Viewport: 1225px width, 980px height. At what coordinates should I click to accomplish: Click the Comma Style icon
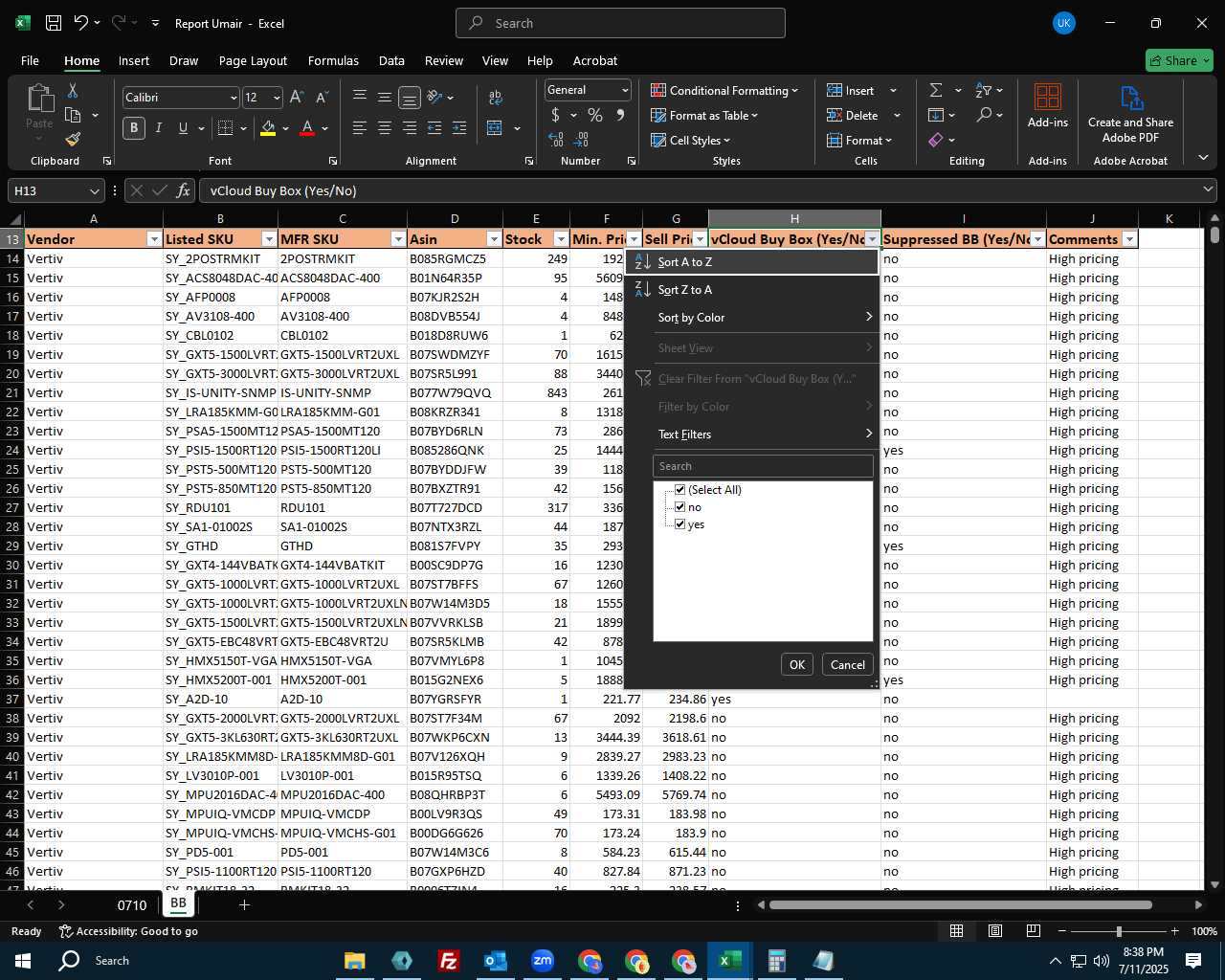point(620,115)
